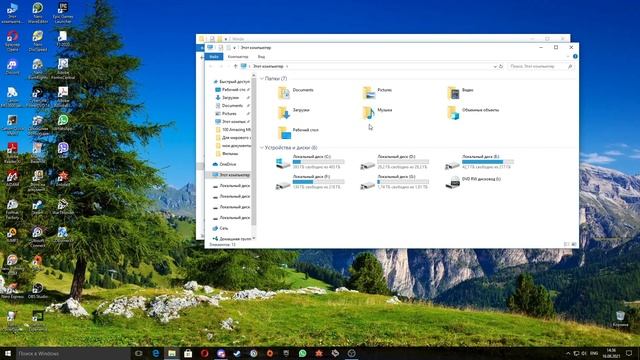Select OBS Studio desktop shortcut
640x360 pixels.
point(38,291)
